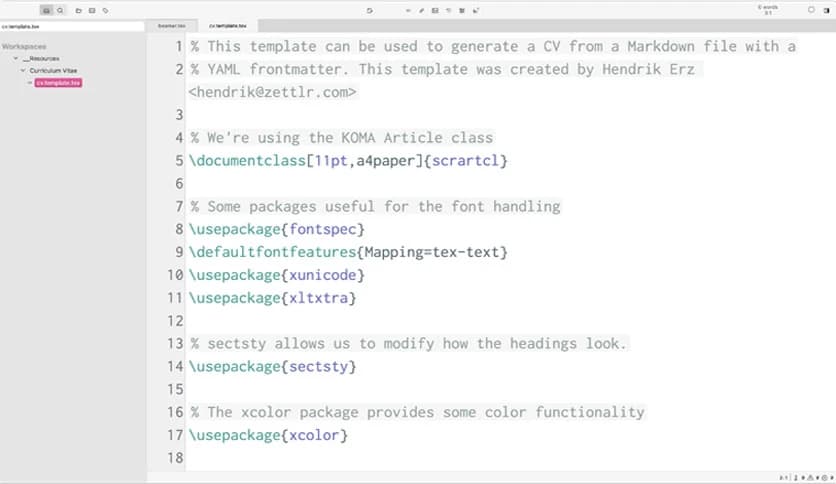Click the file filter input field
Image resolution: width=836 pixels, height=484 pixels.
[72, 26]
